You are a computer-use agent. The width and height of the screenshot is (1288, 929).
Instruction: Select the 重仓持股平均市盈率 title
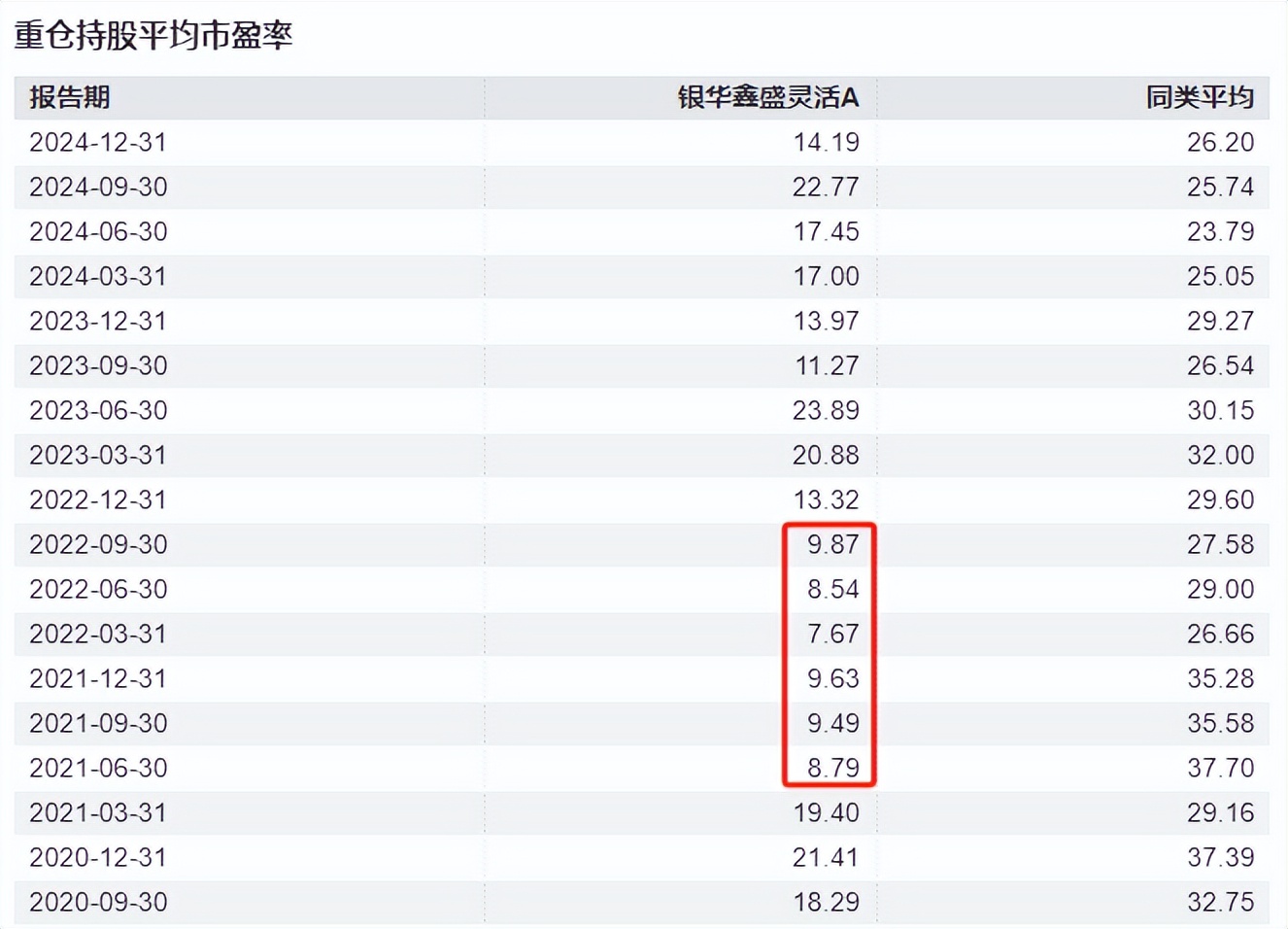153,35
